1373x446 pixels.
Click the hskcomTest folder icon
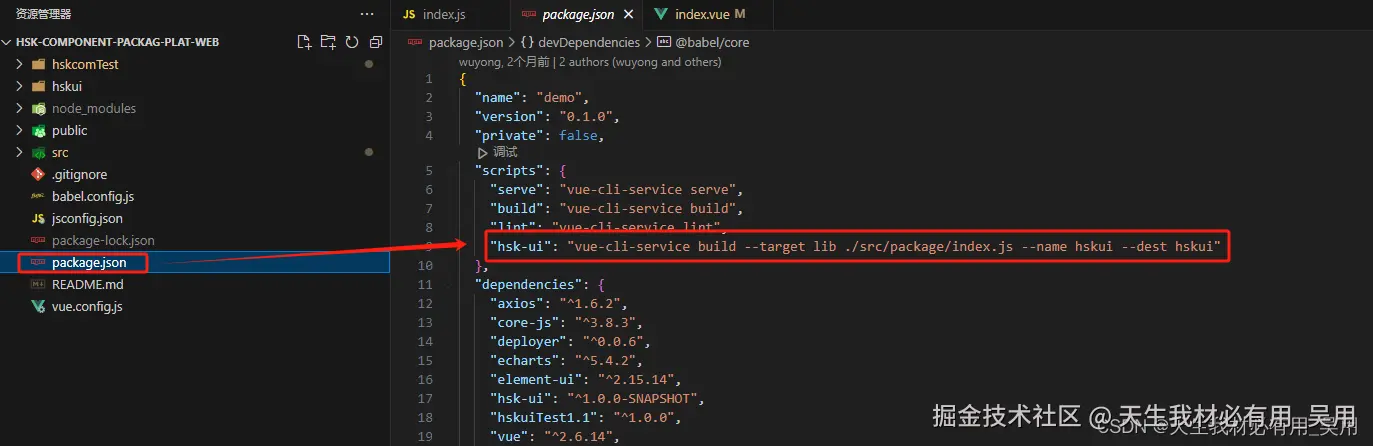[x=39, y=64]
